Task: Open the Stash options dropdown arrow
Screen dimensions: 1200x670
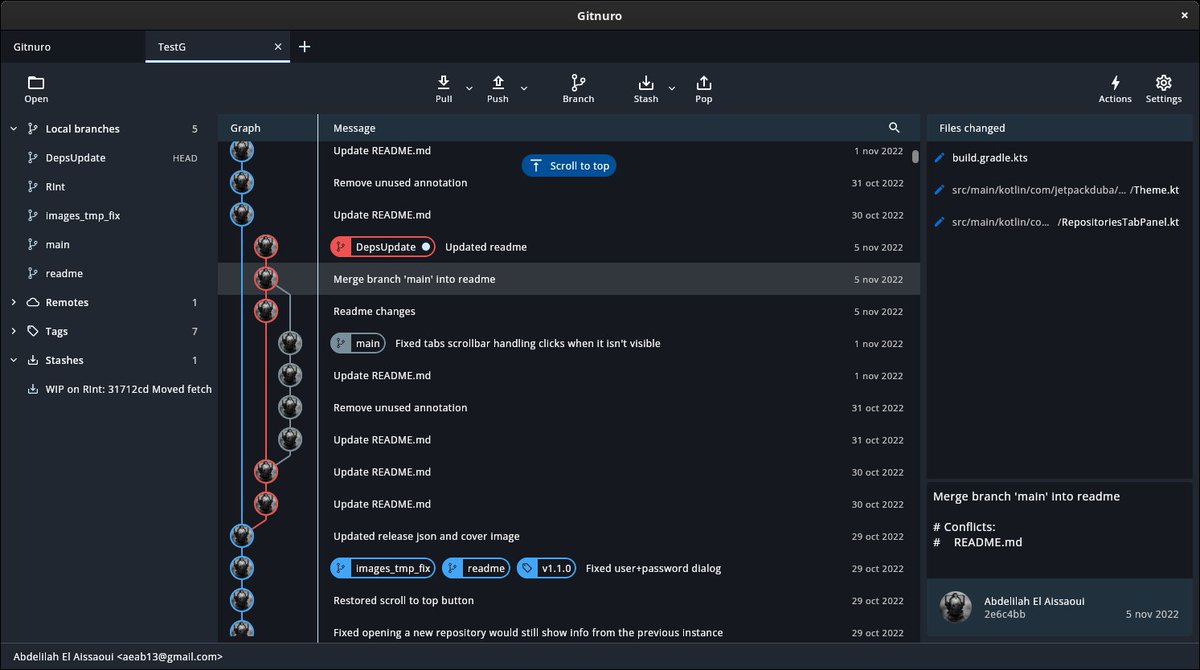Action: (672, 88)
